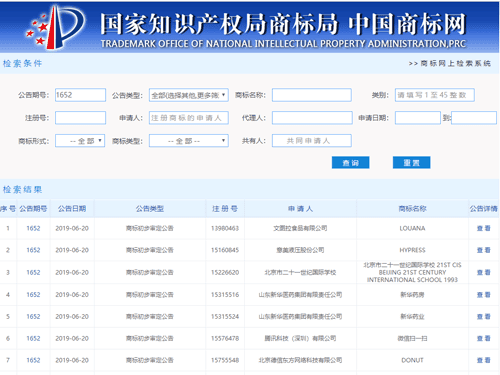Click registration number 15160845

click(225, 250)
